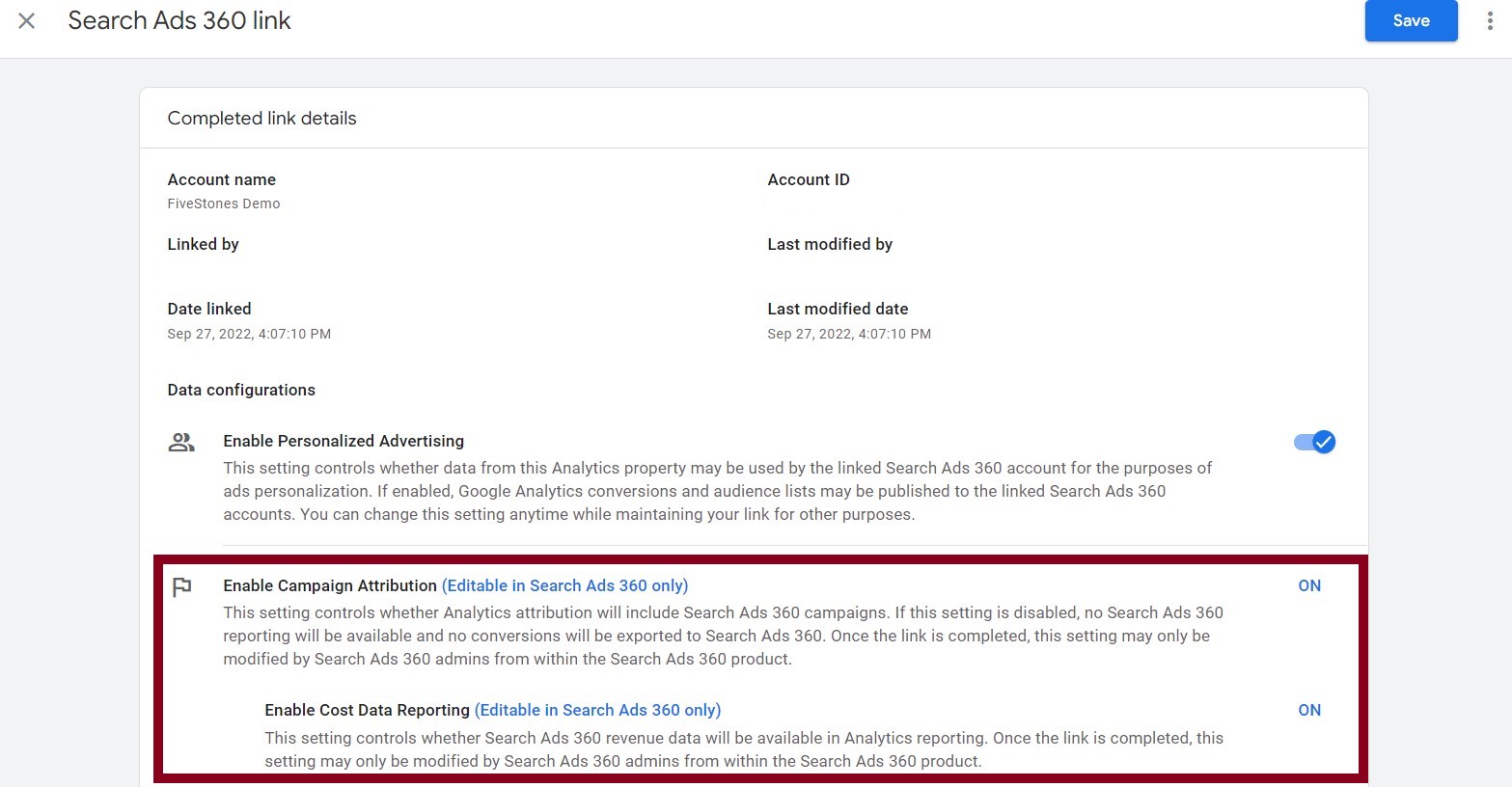The image size is (1512, 787).
Task: Click Campaign Attribution's 'Editable in Search Ads 360 only'
Action: pyautogui.click(x=564, y=585)
